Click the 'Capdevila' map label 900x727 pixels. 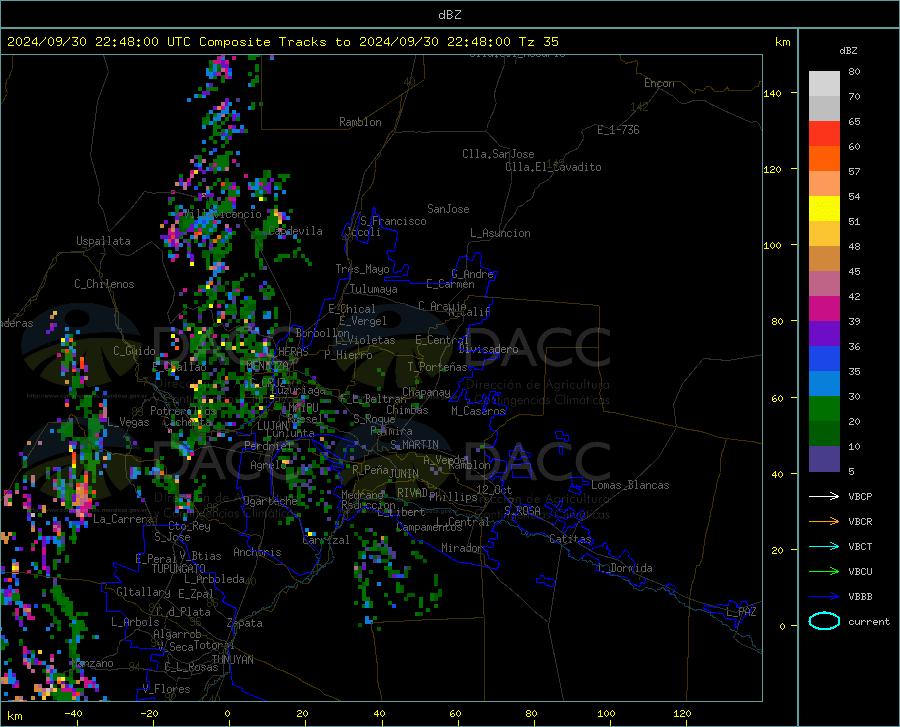click(x=295, y=231)
